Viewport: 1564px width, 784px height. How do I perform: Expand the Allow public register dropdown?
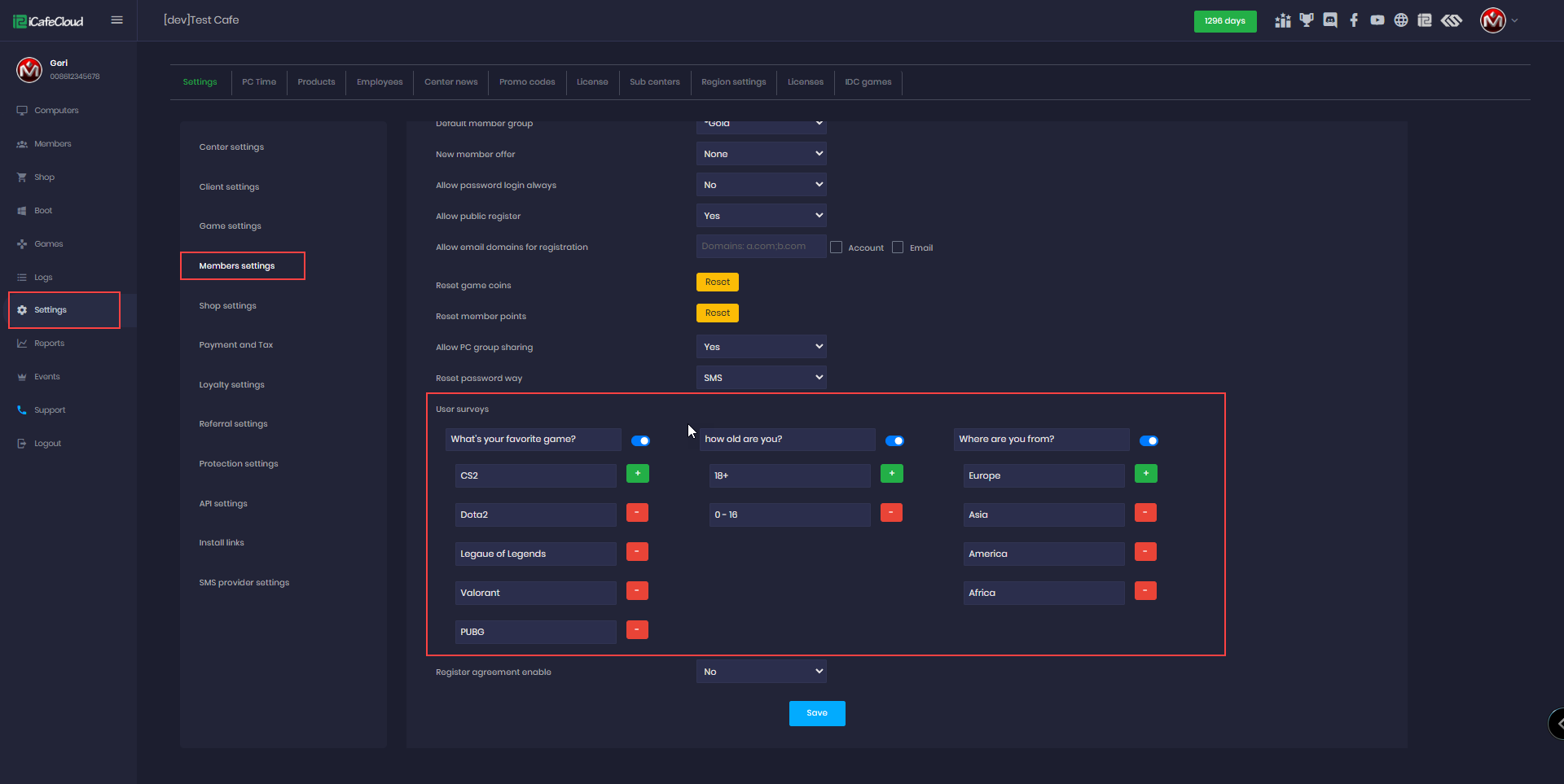(761, 216)
